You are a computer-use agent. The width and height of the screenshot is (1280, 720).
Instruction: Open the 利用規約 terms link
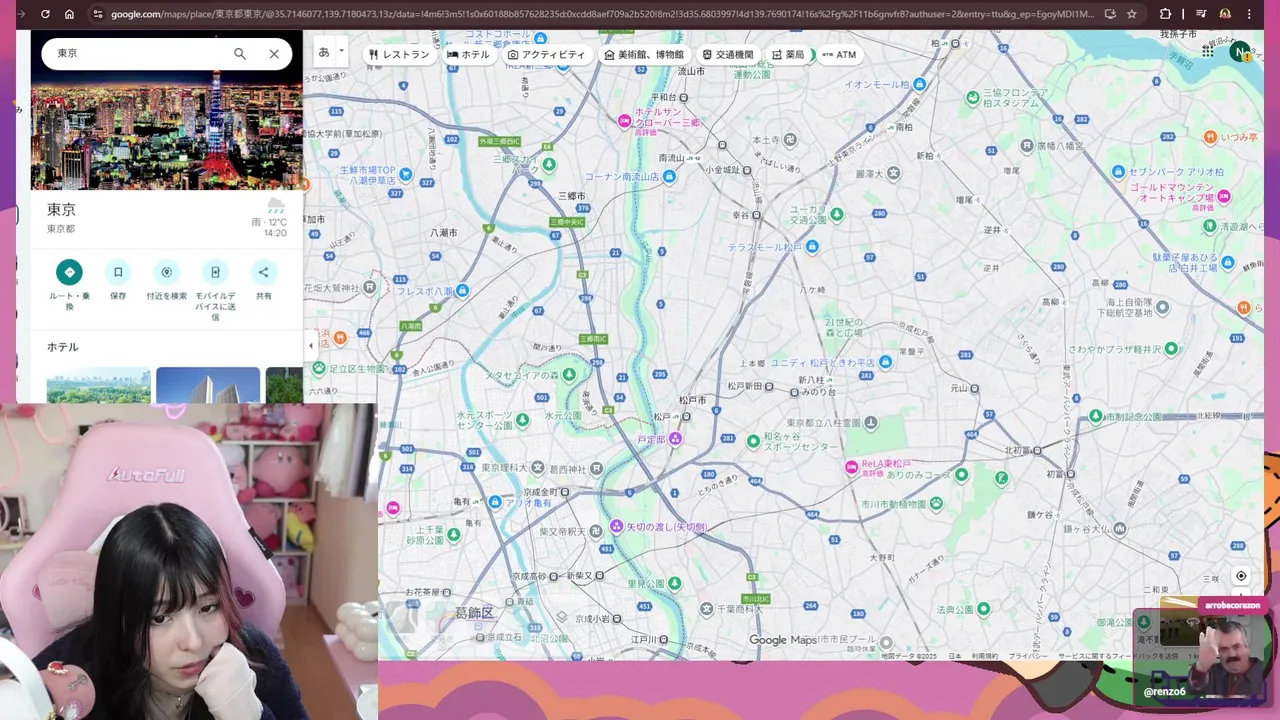point(985,656)
